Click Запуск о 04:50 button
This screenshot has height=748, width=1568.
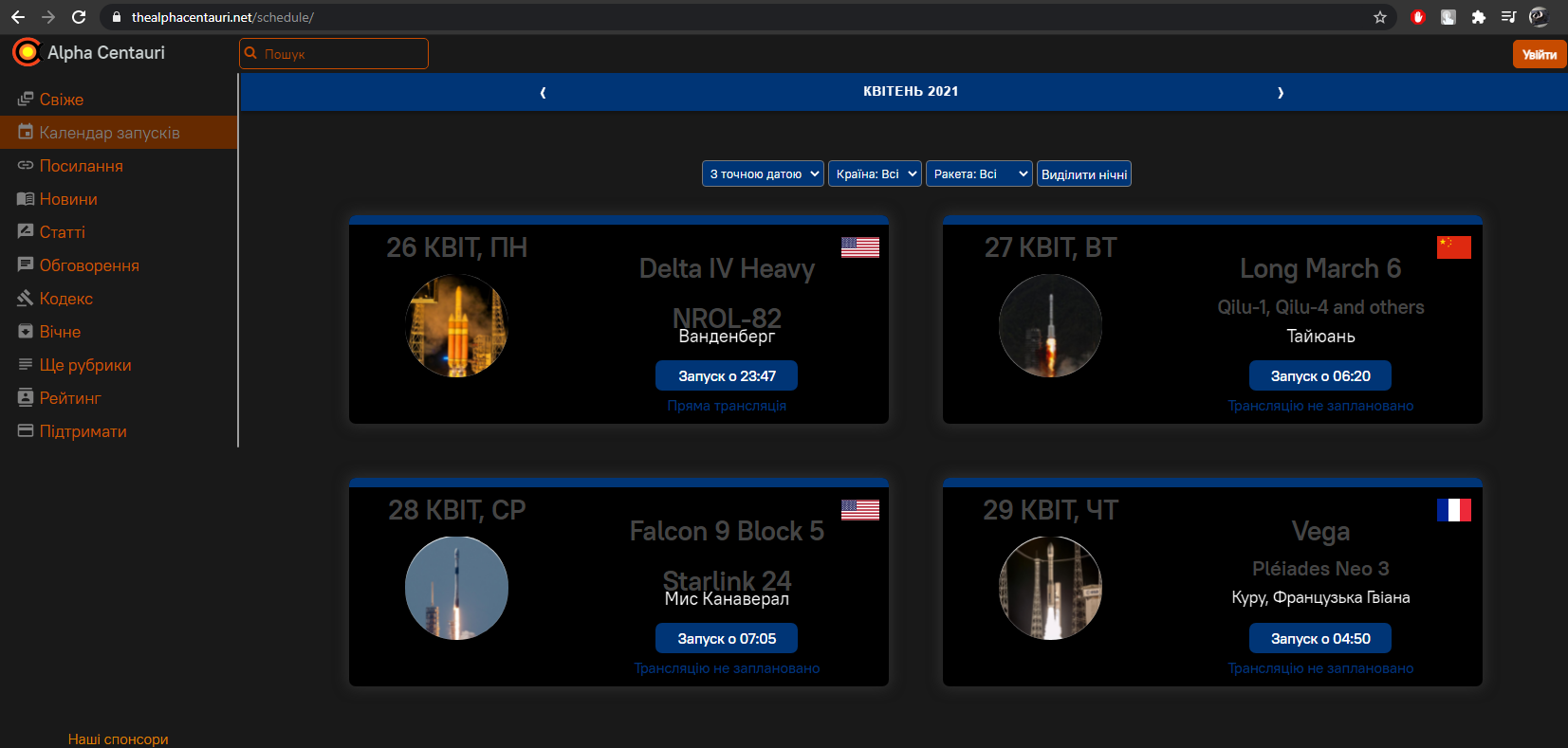pos(1320,638)
